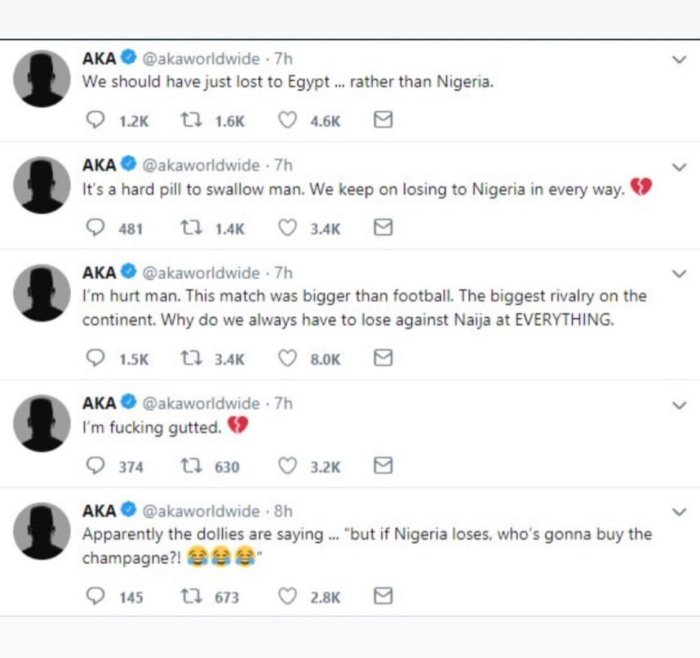Reply to the 'I'm hurt man' tweet
The image size is (700, 658).
click(x=97, y=358)
